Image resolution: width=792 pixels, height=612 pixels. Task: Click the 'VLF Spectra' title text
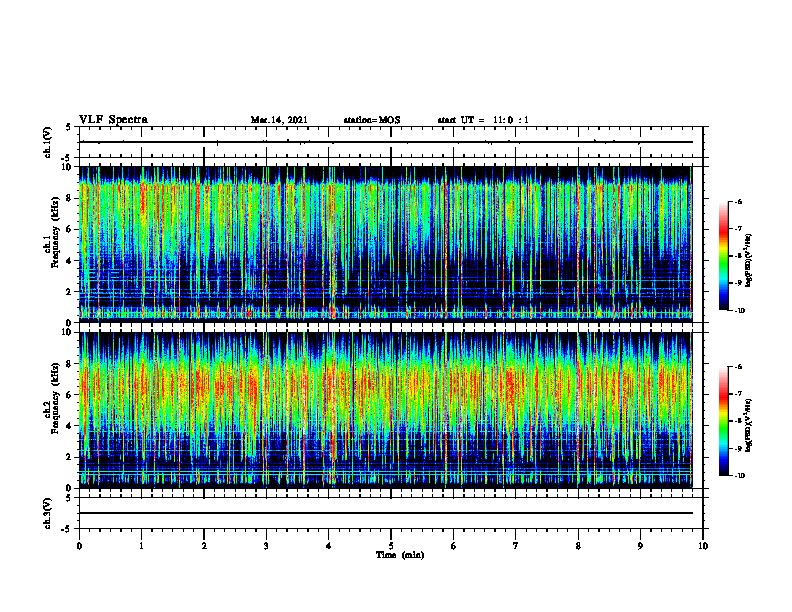coord(113,120)
